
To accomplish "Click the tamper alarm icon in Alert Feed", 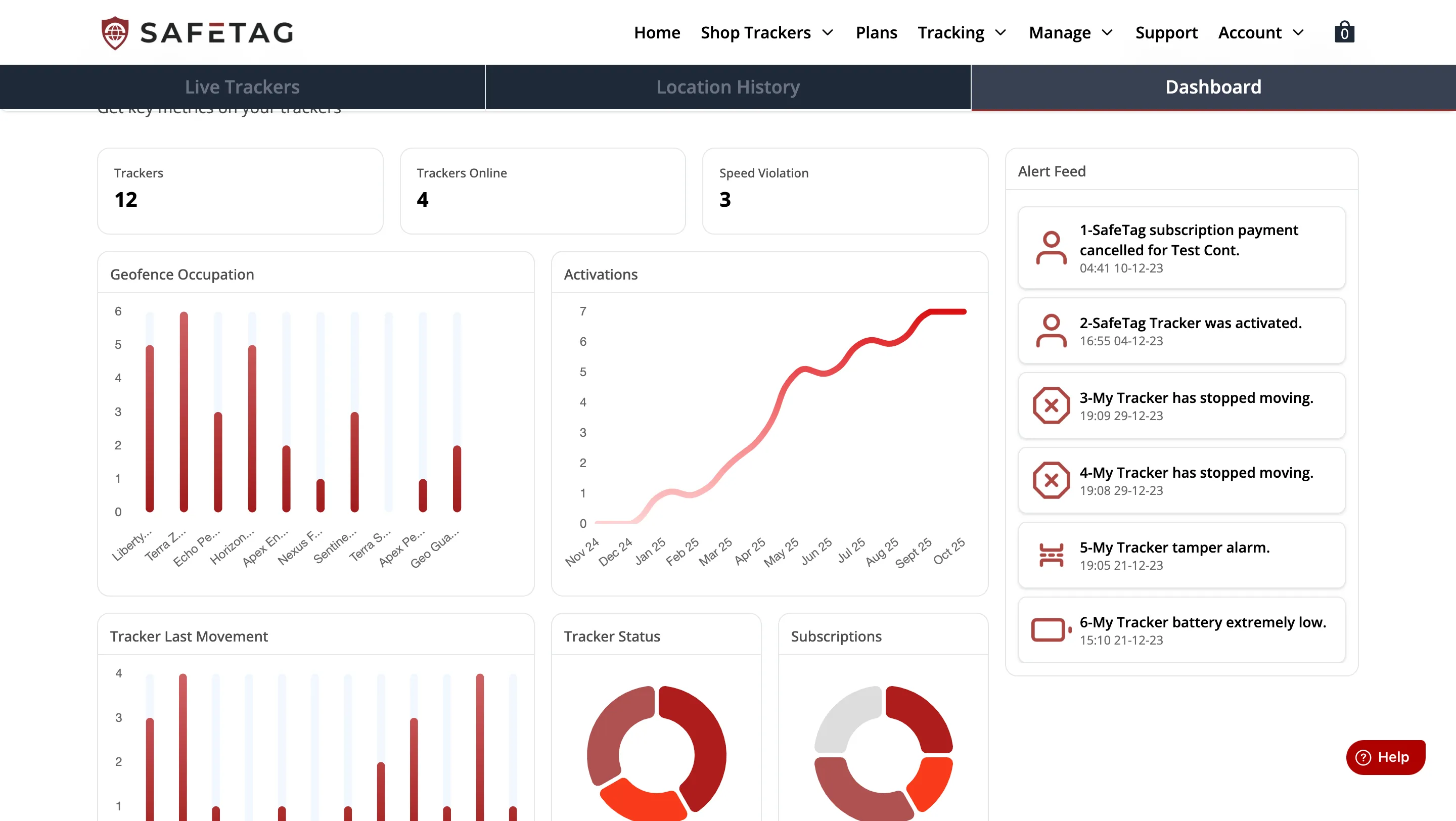I will click(x=1051, y=555).
